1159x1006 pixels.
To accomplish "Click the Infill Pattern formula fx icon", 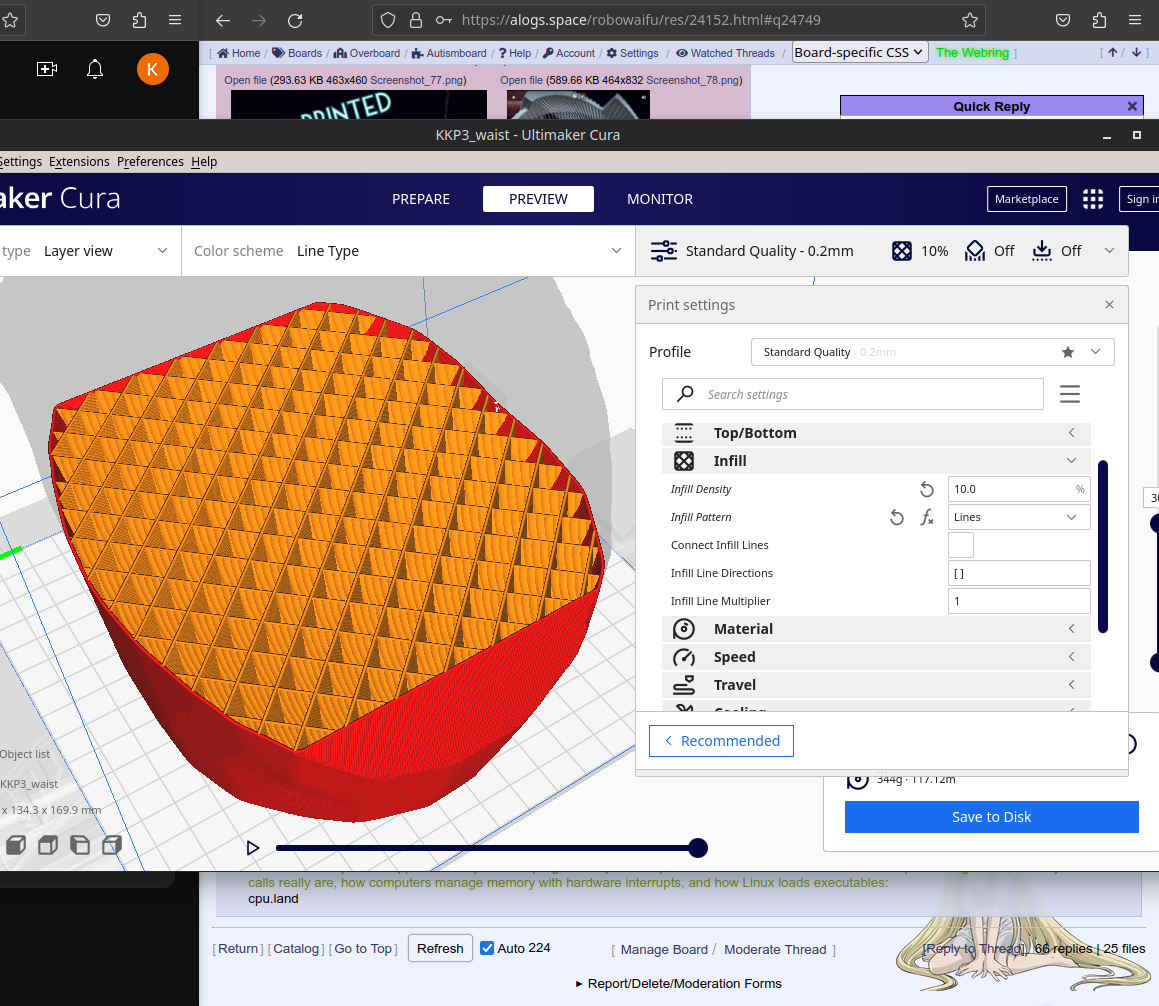I will [927, 517].
